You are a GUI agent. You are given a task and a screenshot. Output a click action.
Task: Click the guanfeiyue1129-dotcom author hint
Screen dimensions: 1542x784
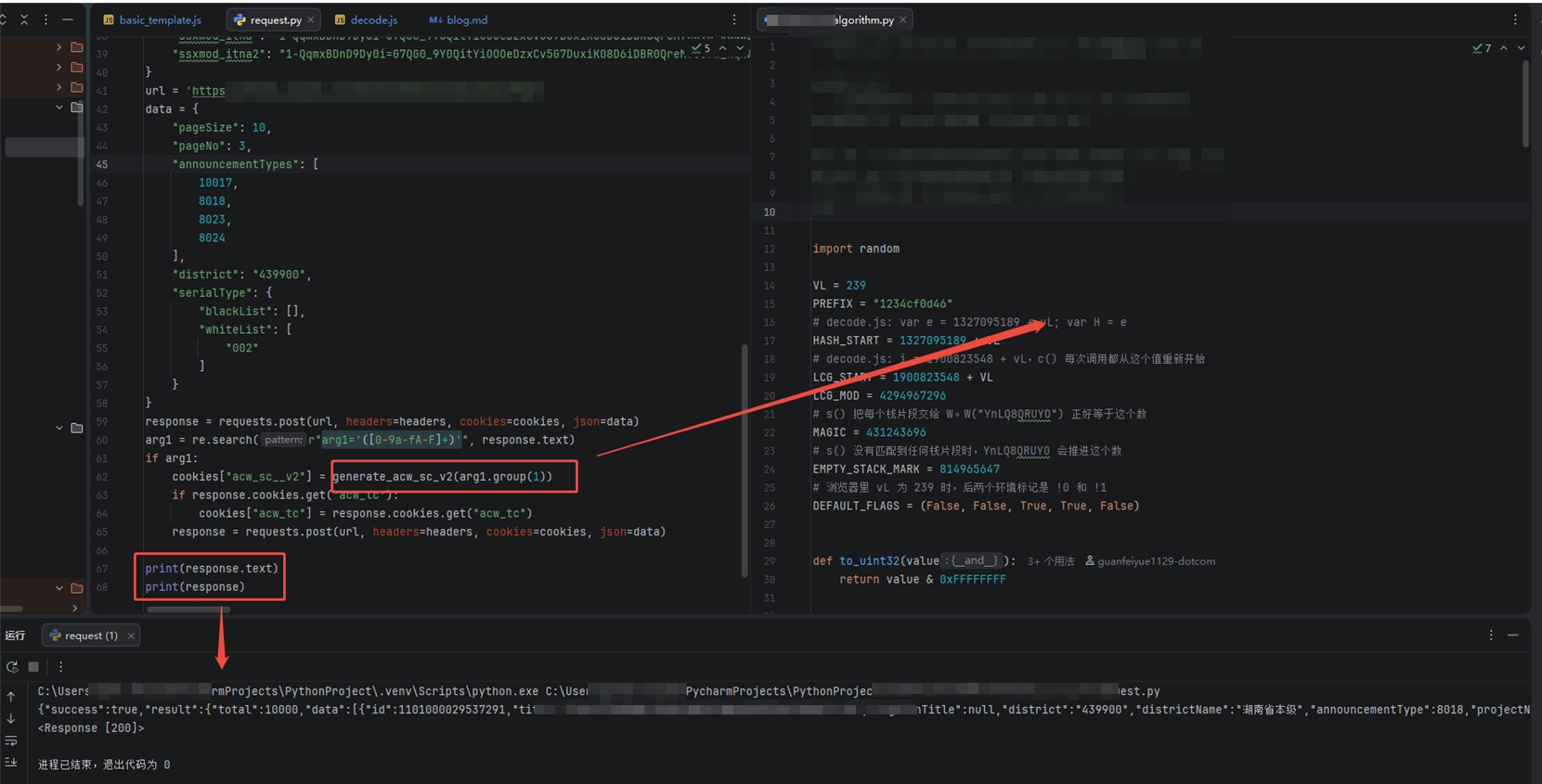tap(1150, 561)
